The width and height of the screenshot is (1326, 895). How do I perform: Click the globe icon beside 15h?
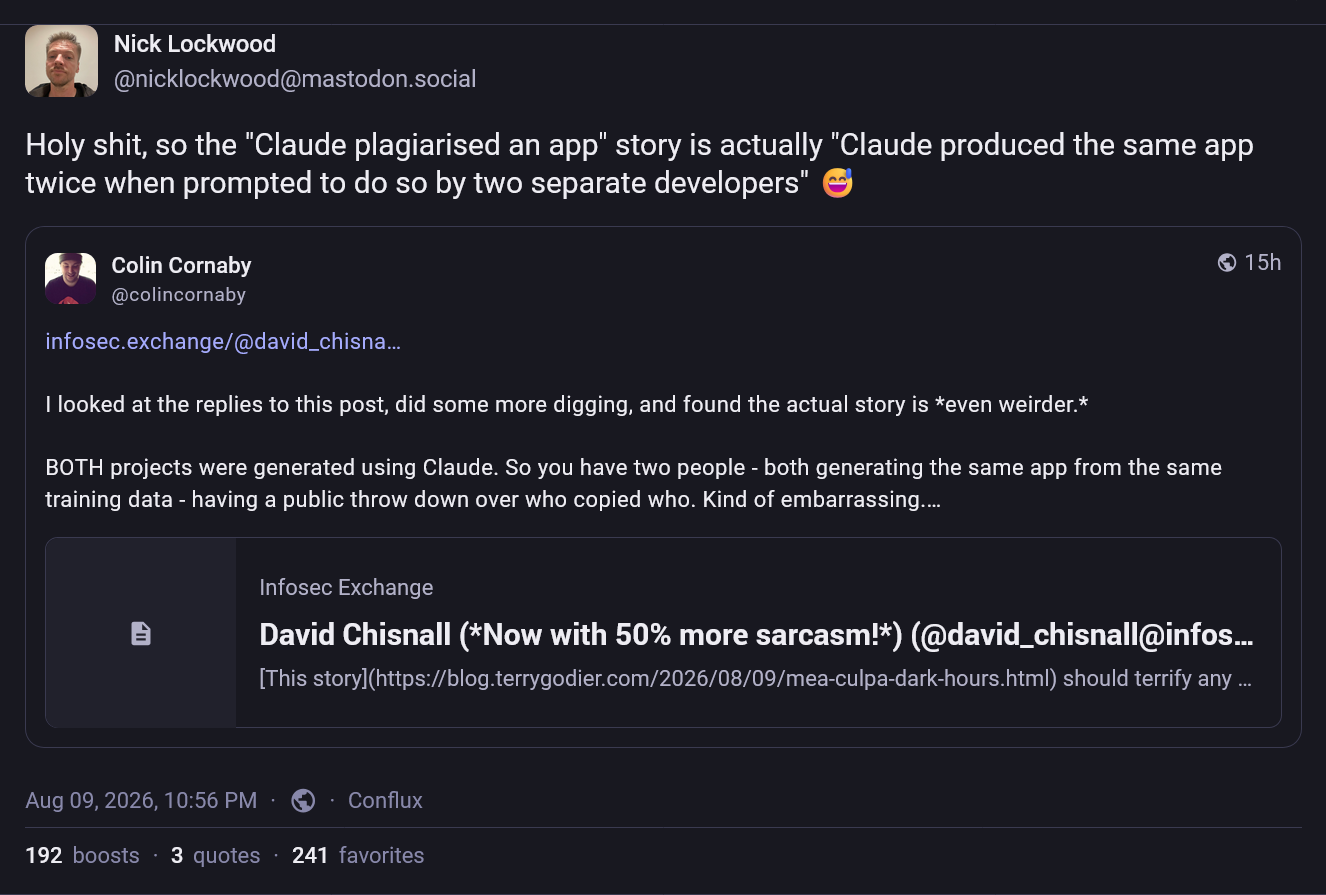click(x=1227, y=262)
